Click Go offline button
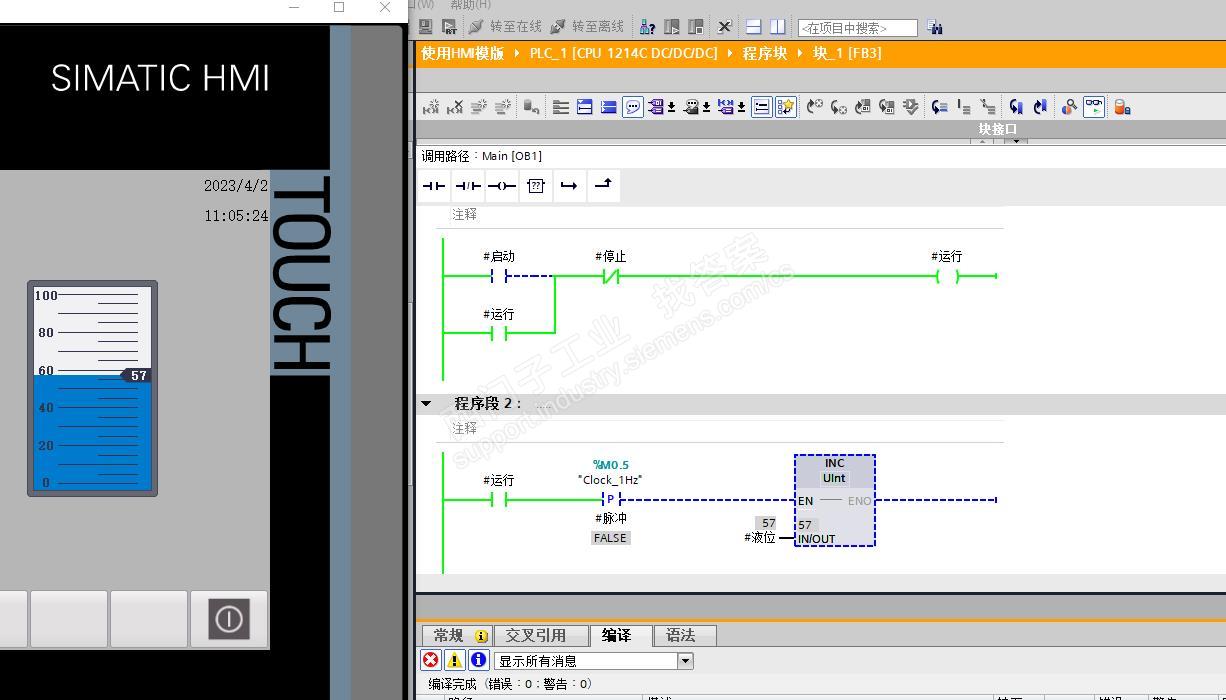This screenshot has height=700, width=1226. pyautogui.click(x=587, y=27)
